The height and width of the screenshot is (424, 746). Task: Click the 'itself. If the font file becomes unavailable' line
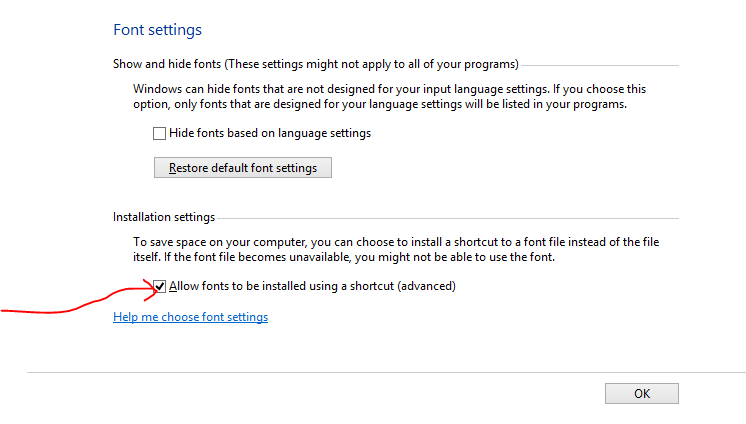[344, 257]
